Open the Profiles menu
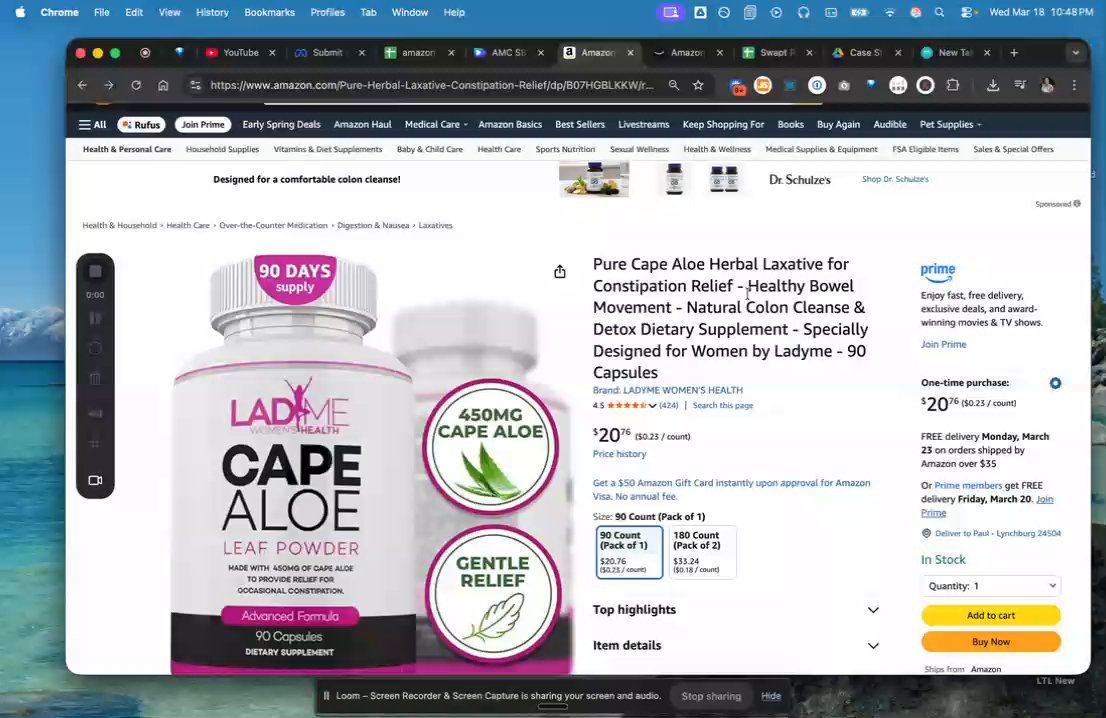This screenshot has height=718, width=1106. click(x=327, y=12)
